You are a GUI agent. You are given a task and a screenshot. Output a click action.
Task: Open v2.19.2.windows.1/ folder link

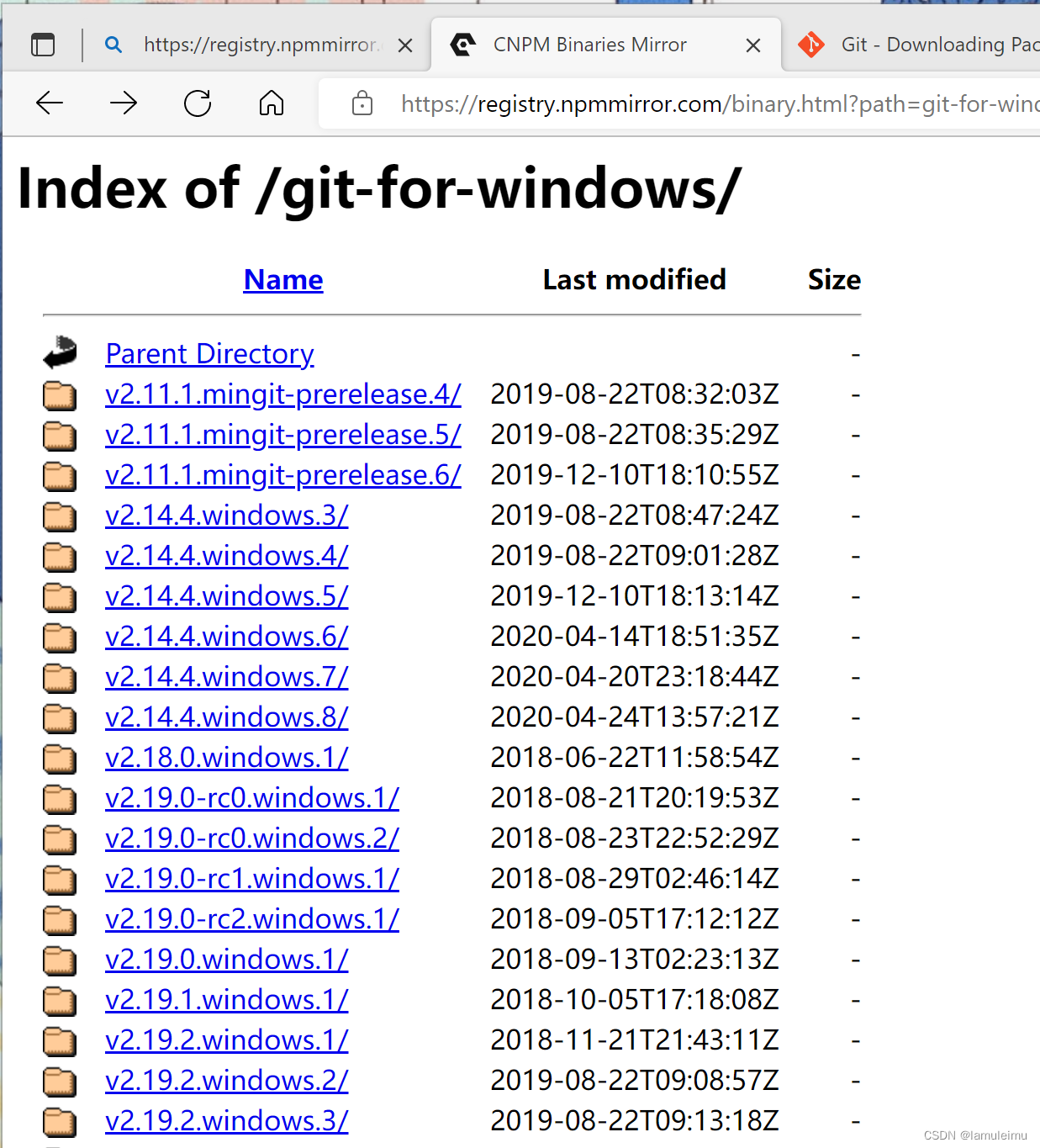point(227,1040)
